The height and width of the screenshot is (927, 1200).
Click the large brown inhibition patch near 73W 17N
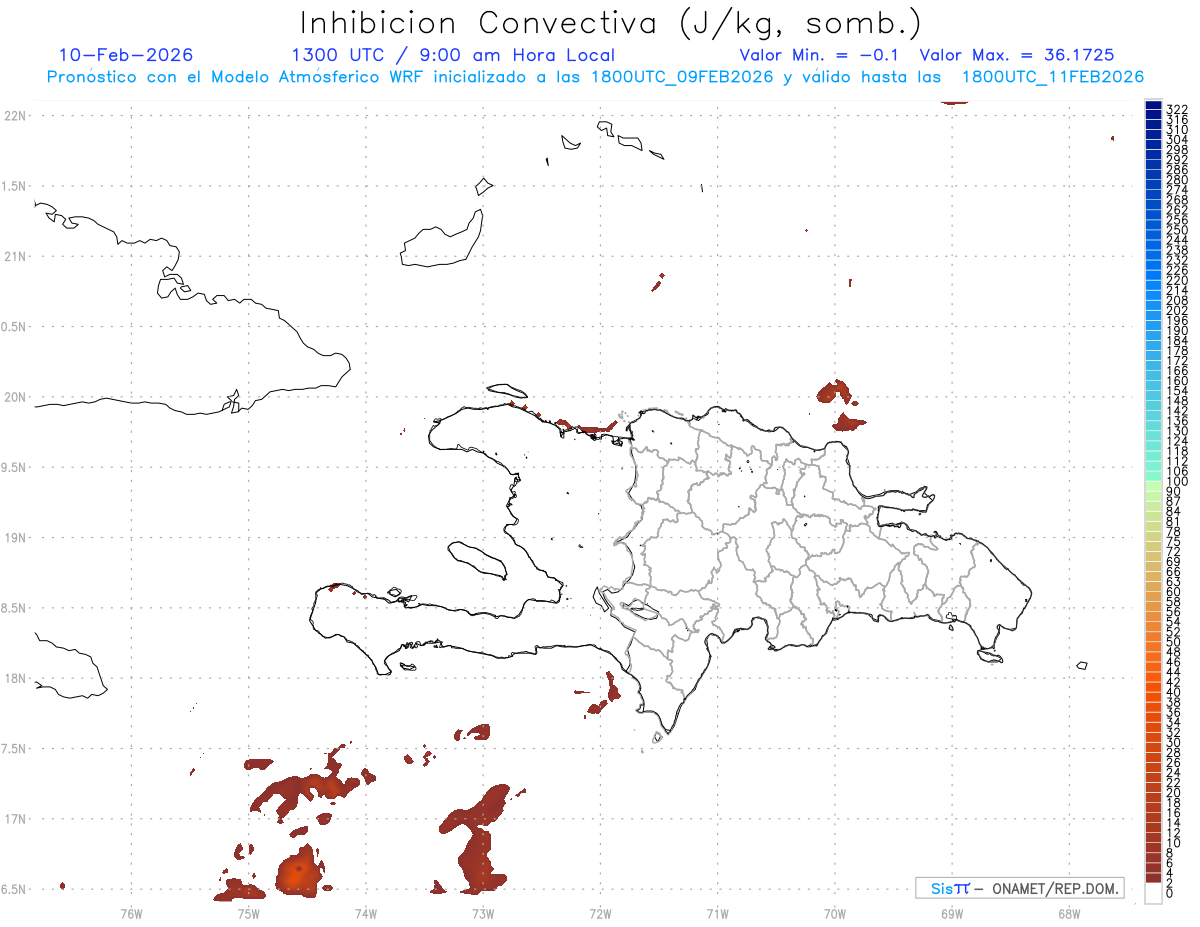477,838
